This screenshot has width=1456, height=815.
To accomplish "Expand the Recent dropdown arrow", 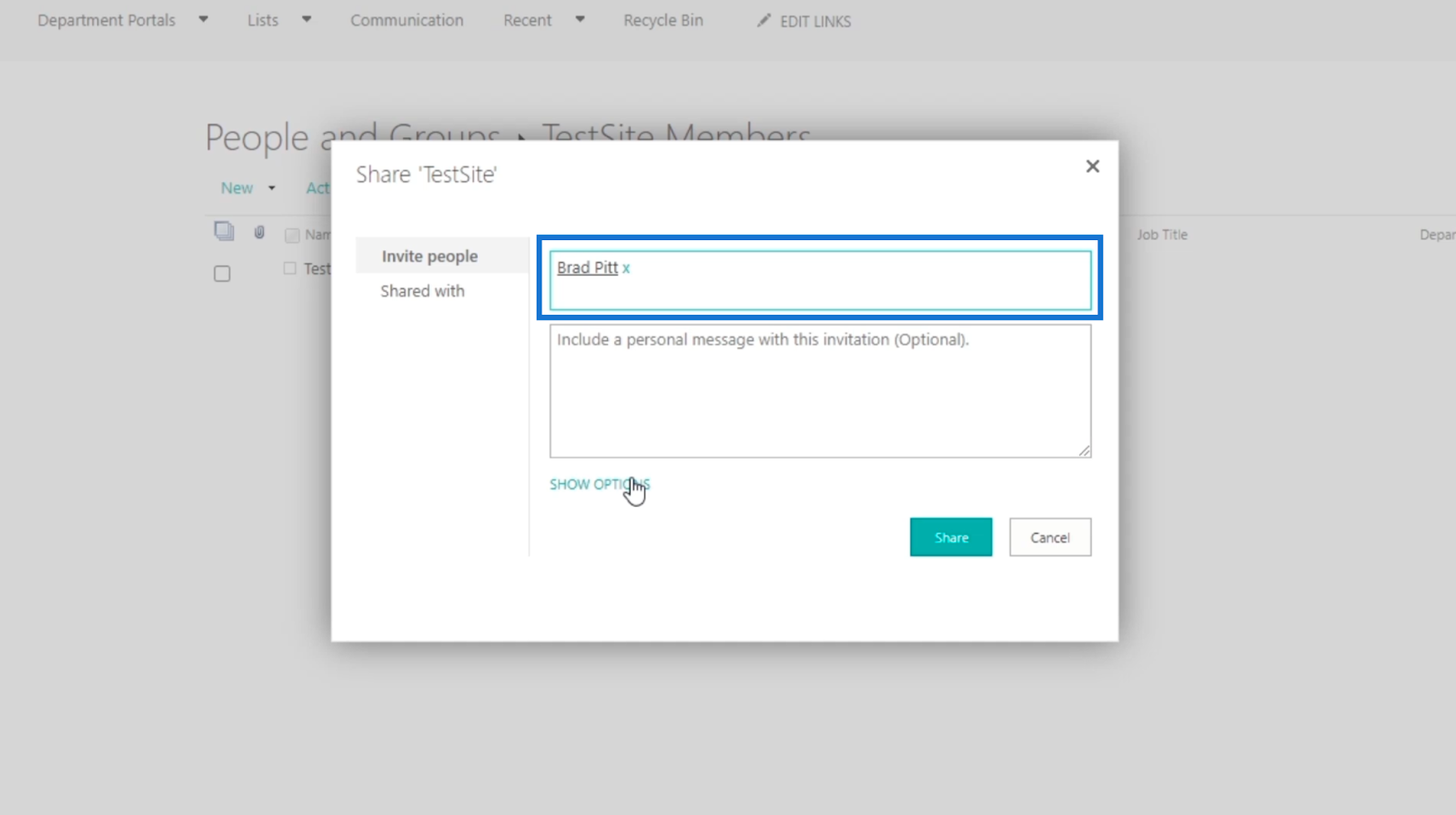I will pyautogui.click(x=580, y=19).
